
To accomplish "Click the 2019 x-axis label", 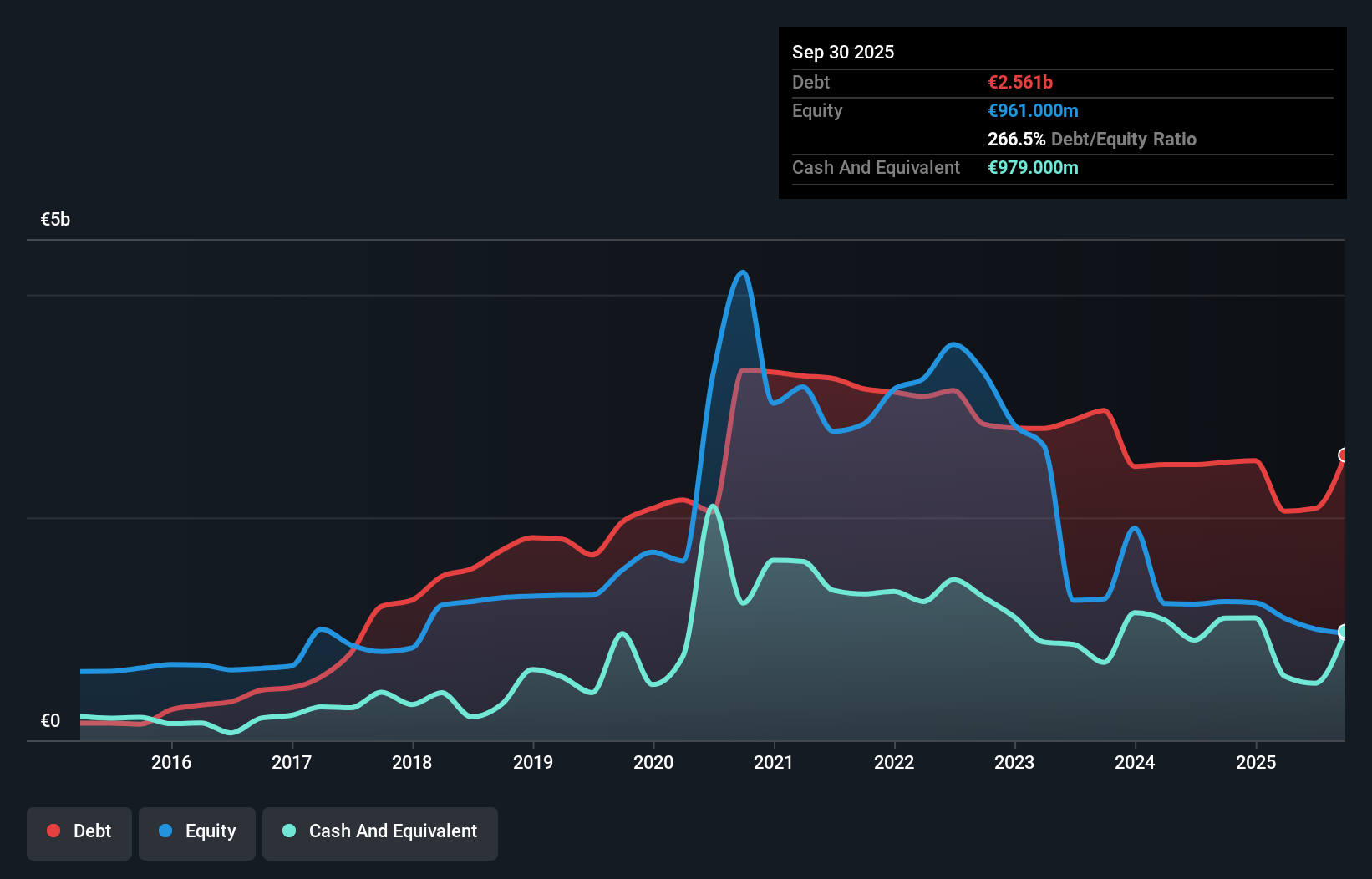I will click(533, 762).
